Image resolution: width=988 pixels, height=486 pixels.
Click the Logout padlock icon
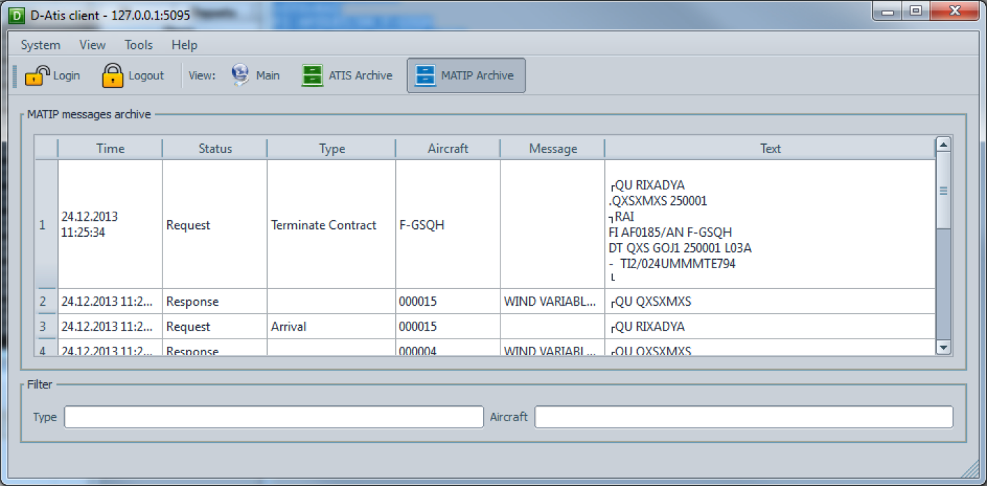tap(113, 75)
